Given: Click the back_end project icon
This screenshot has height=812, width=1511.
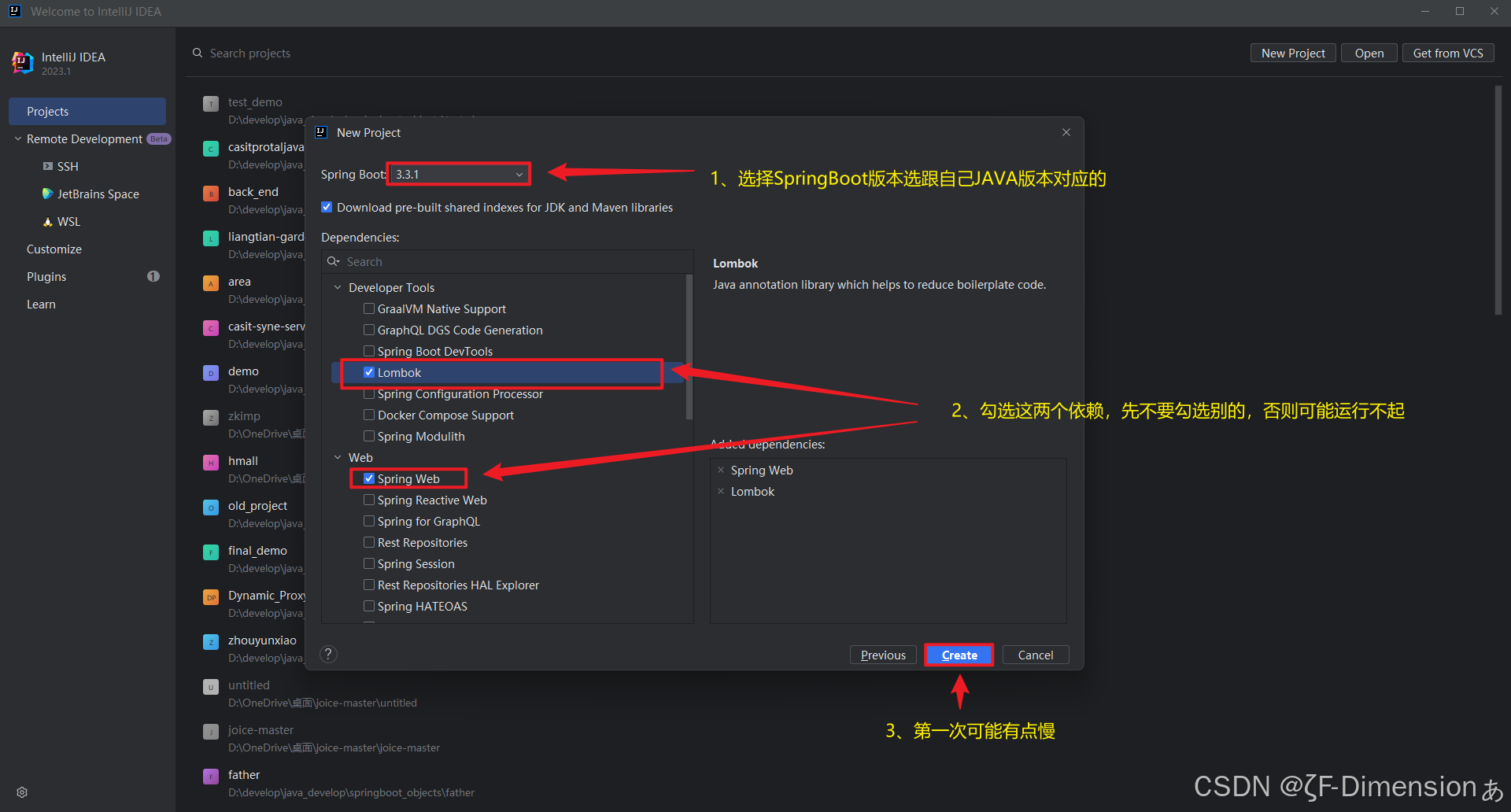Looking at the screenshot, I should tap(211, 194).
